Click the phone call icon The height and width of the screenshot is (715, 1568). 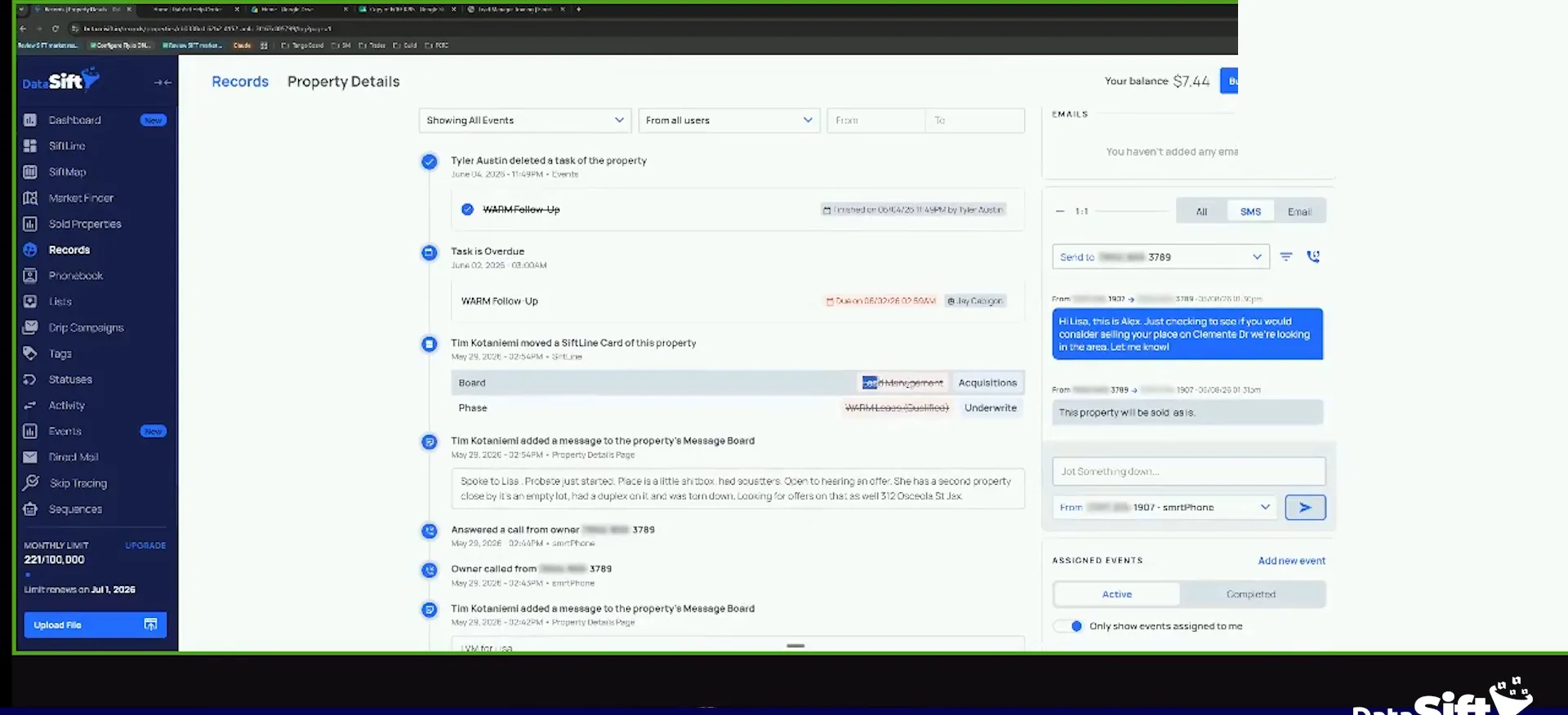point(1313,257)
